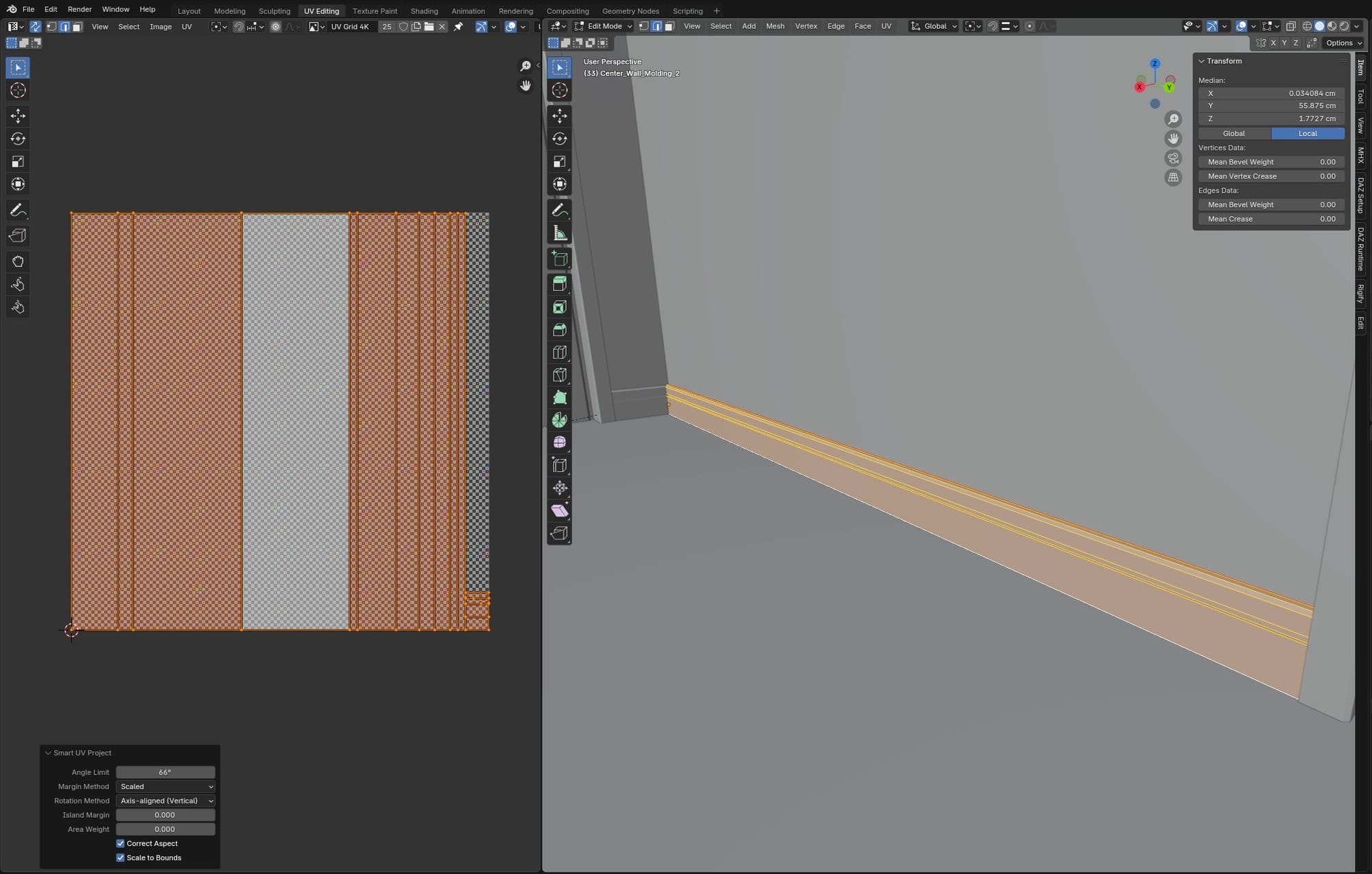
Task: Adjust the Angle Limit slider
Action: (x=165, y=772)
